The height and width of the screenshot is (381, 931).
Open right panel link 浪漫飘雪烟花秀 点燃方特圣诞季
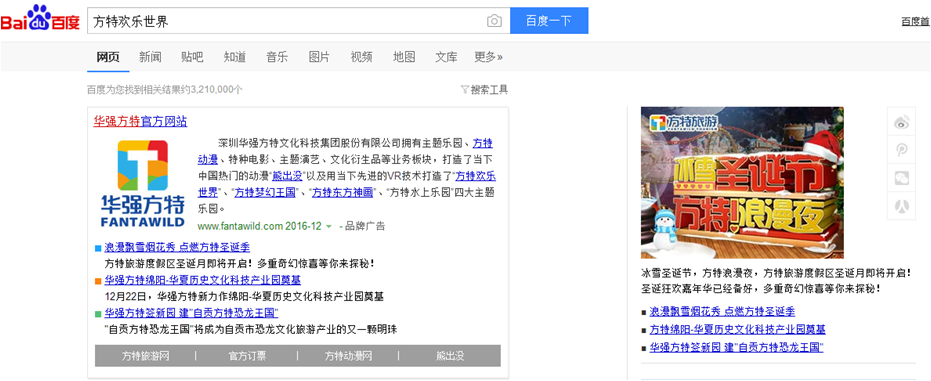722,312
